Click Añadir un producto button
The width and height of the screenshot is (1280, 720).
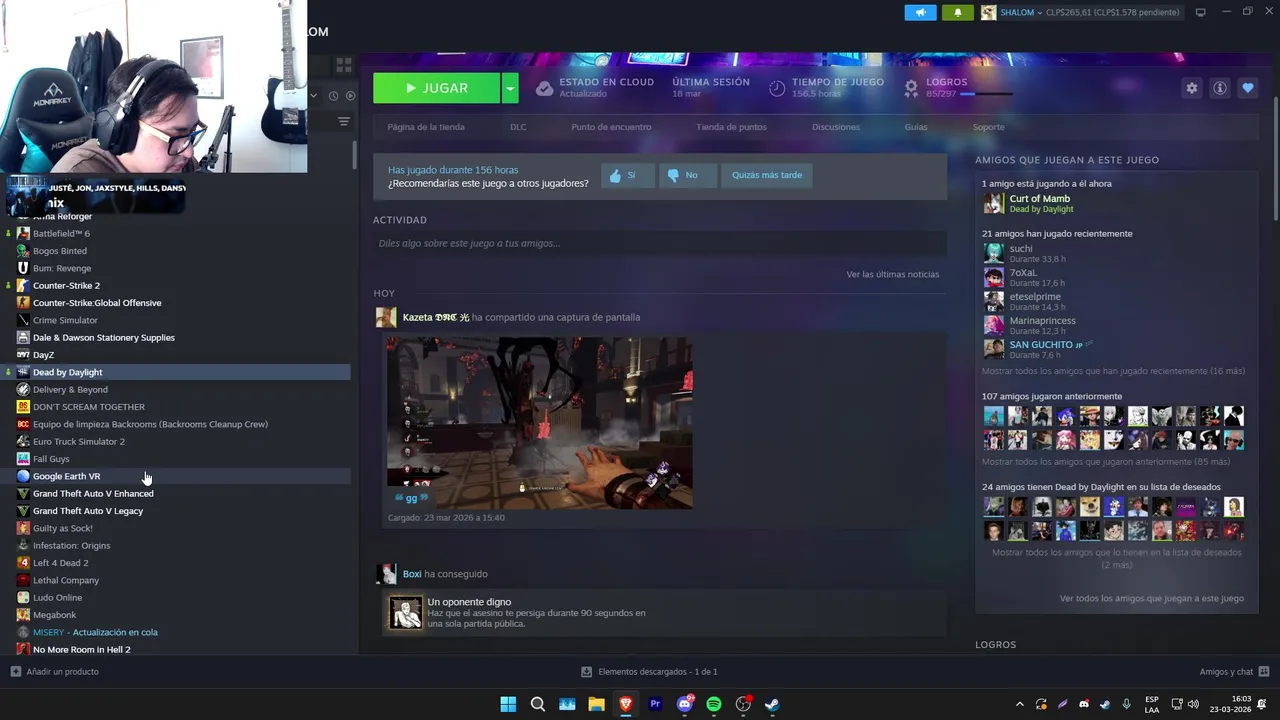pos(55,672)
